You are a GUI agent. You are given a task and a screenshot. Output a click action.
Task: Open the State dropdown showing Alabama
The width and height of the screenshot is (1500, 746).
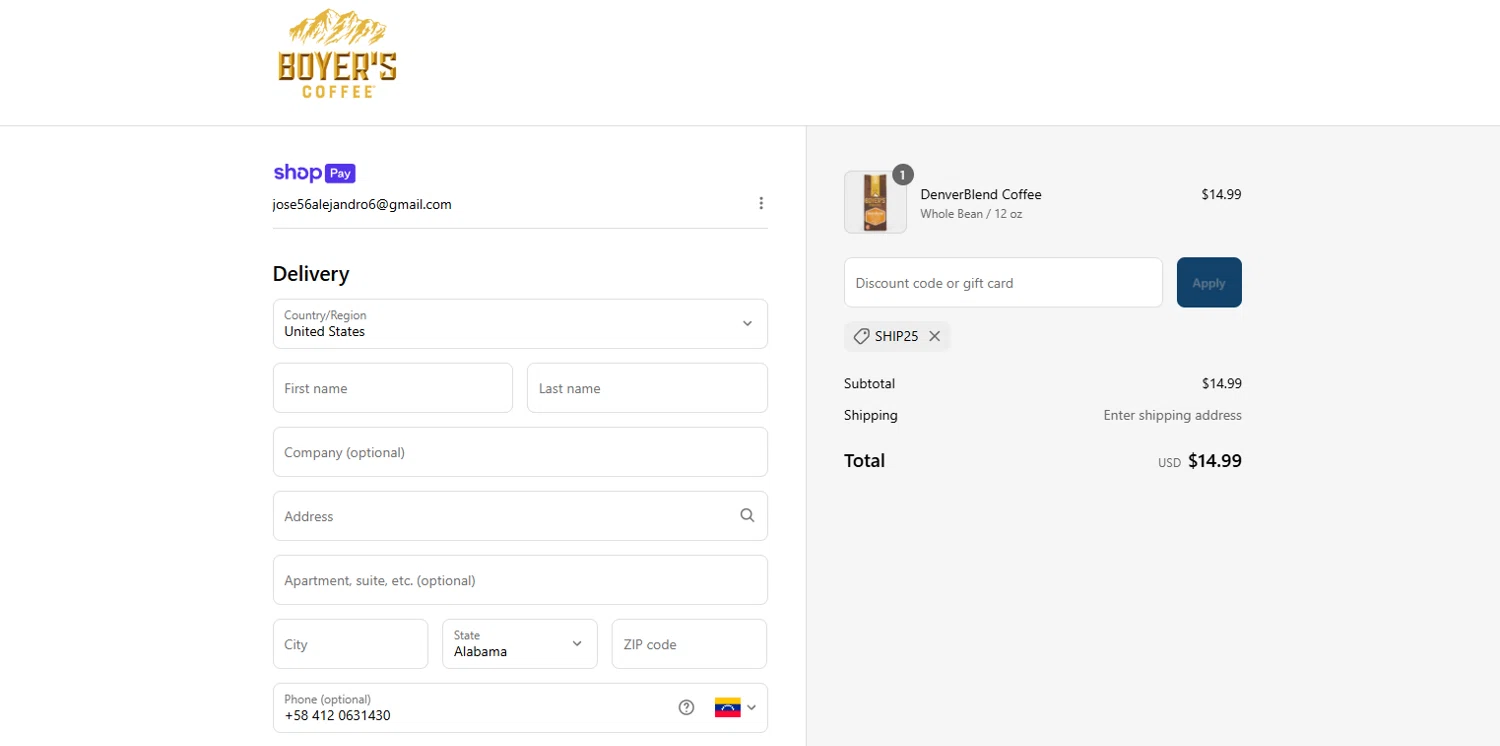point(520,644)
